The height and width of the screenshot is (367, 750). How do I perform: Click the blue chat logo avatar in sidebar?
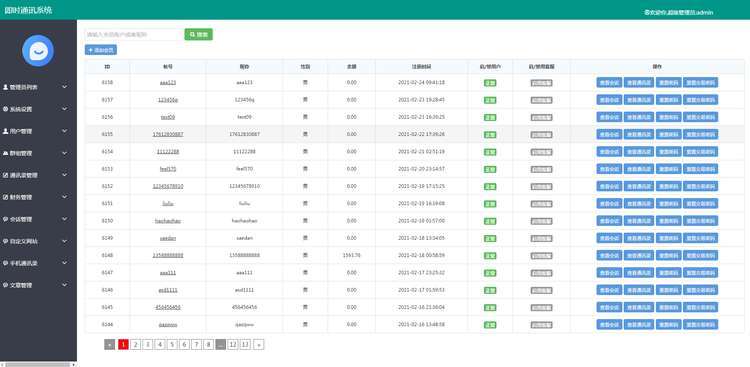(38, 51)
